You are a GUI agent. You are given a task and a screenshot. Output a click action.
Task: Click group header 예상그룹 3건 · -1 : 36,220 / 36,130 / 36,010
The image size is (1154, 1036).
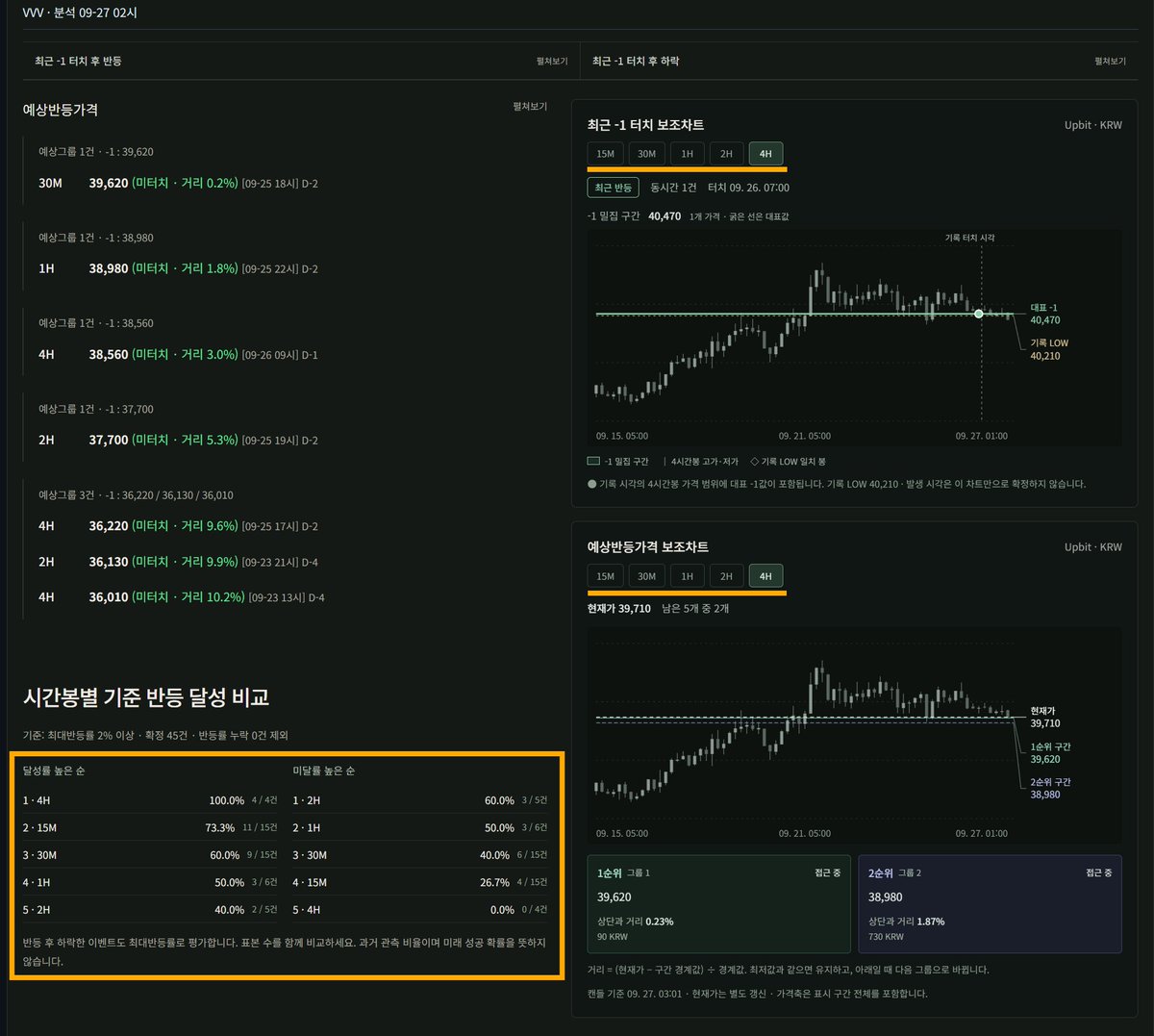[136, 495]
